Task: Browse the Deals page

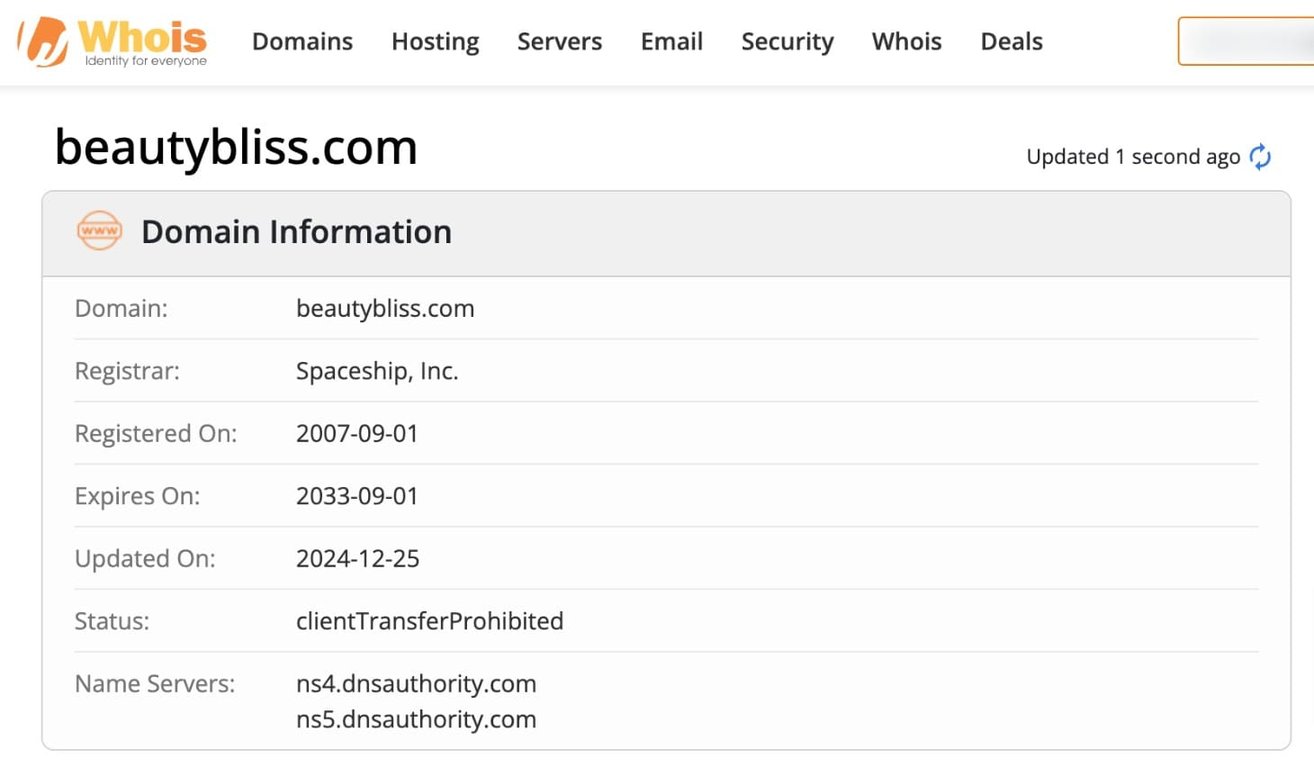Action: 1011,41
